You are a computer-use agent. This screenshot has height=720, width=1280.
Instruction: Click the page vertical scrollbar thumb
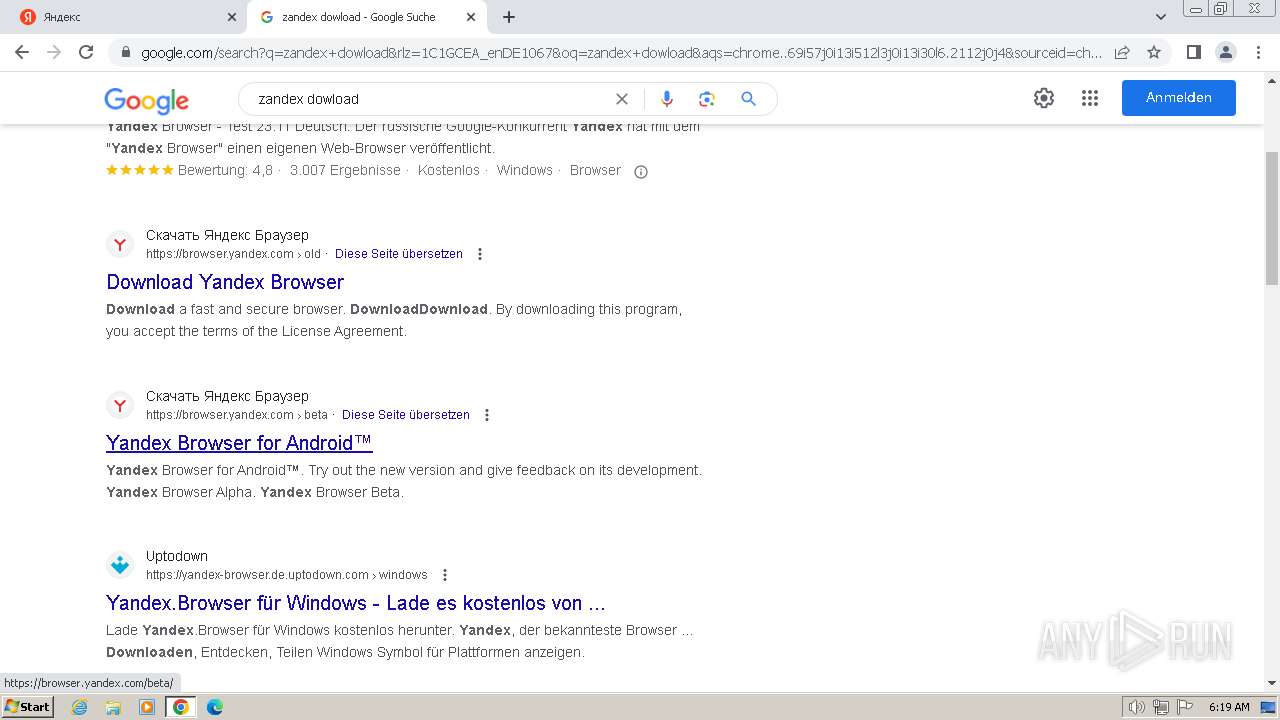1272,217
